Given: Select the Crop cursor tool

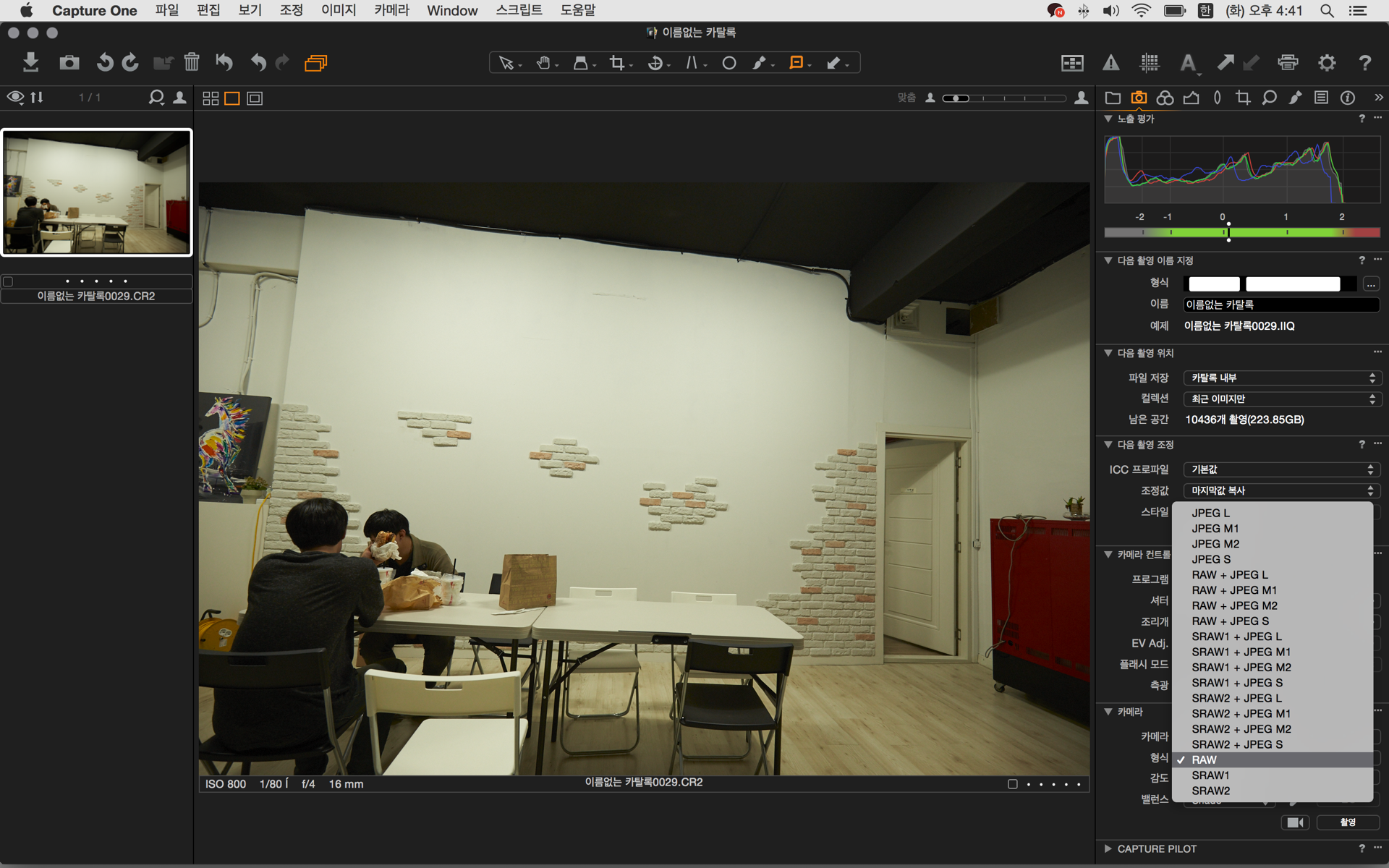Looking at the screenshot, I should coord(617,63).
